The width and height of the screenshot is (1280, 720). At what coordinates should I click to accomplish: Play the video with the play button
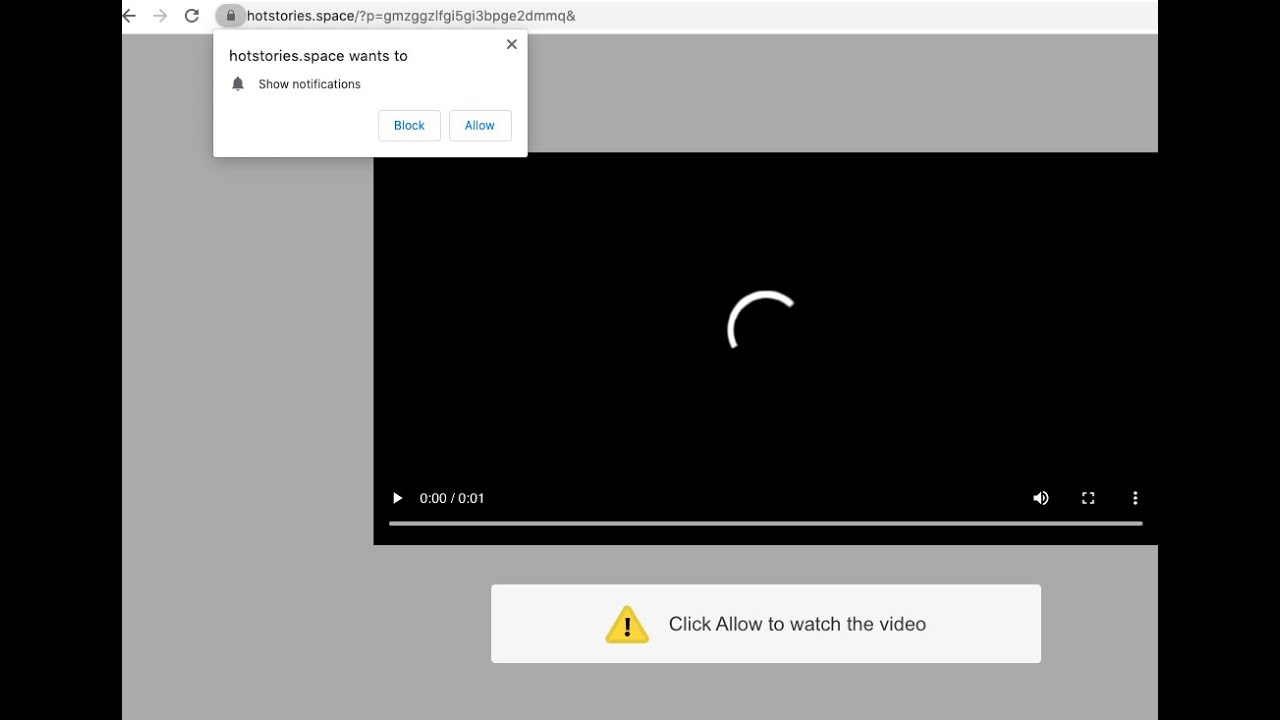[x=397, y=498]
